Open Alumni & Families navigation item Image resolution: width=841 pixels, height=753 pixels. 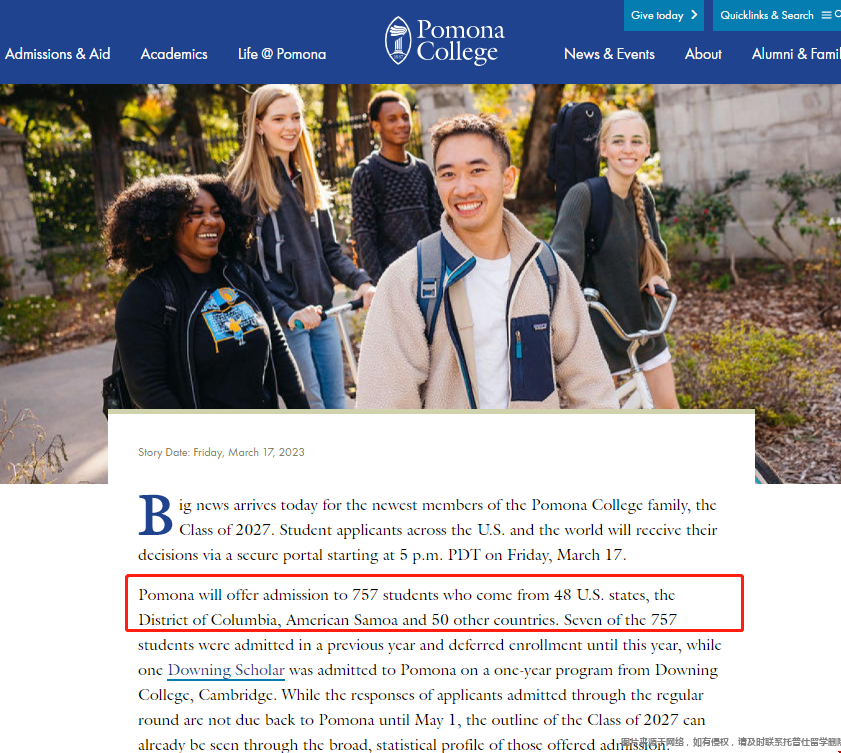[x=796, y=54]
